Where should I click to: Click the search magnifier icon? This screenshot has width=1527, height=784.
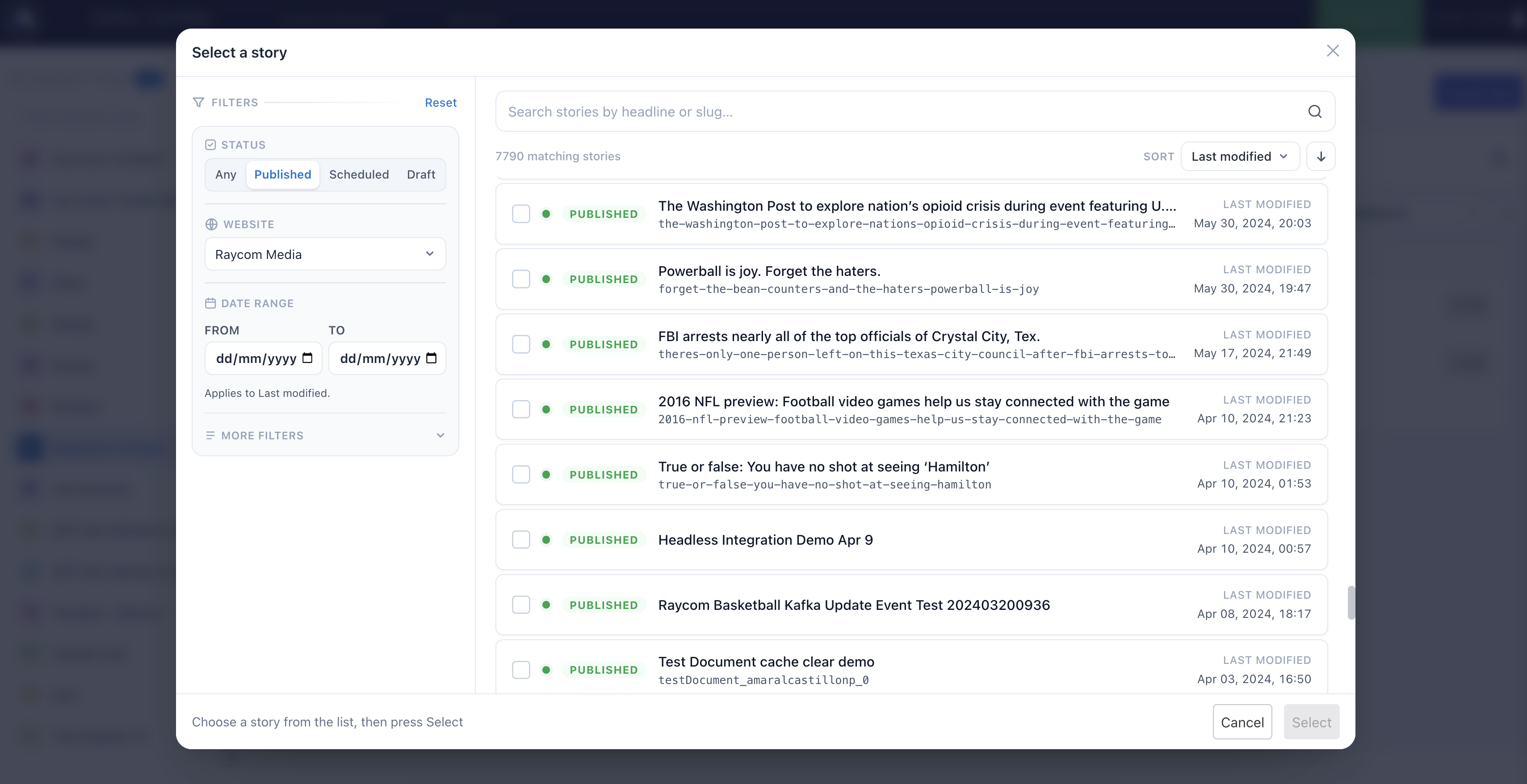tap(1314, 112)
